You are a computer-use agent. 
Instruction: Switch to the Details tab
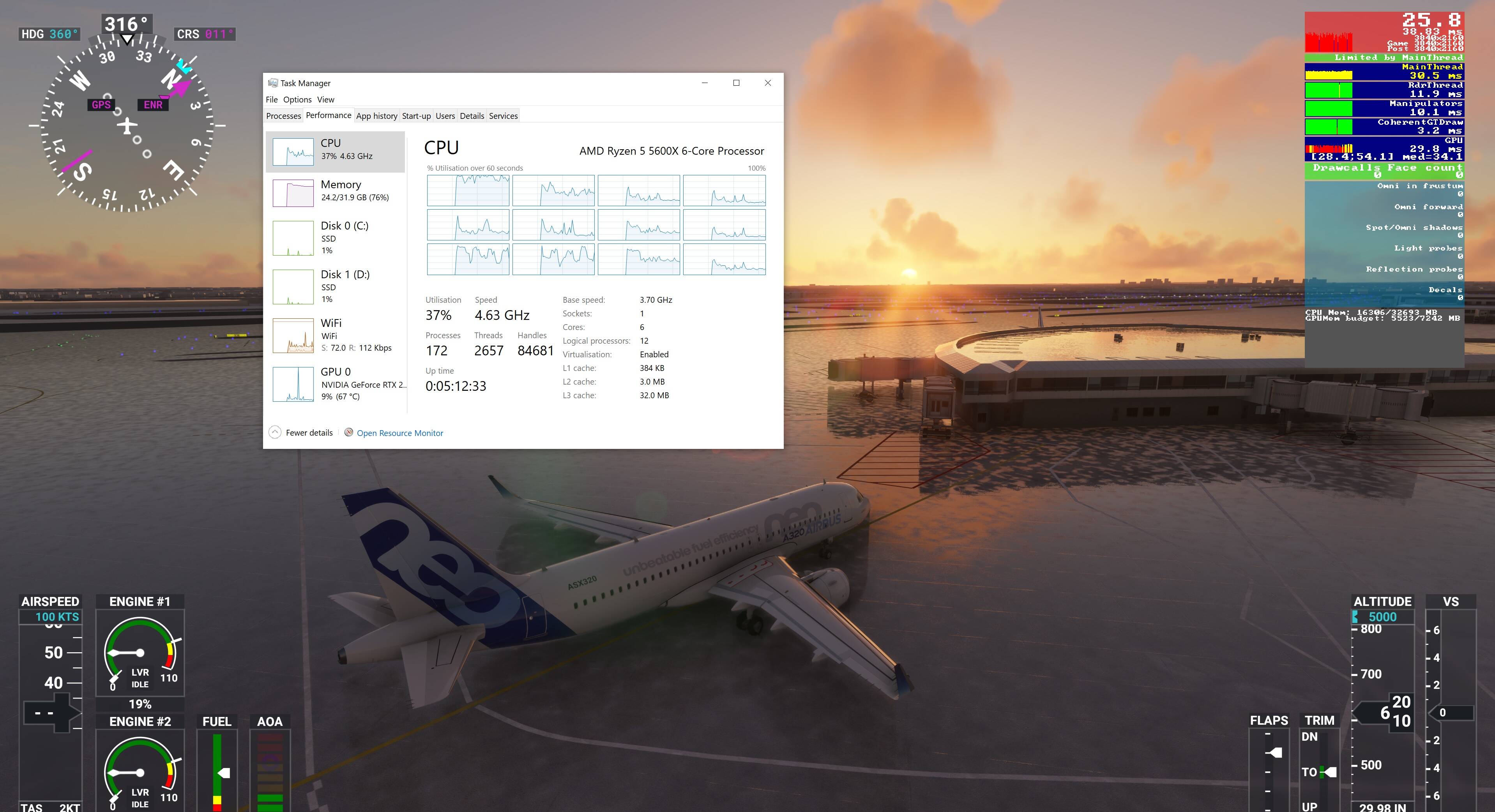472,115
